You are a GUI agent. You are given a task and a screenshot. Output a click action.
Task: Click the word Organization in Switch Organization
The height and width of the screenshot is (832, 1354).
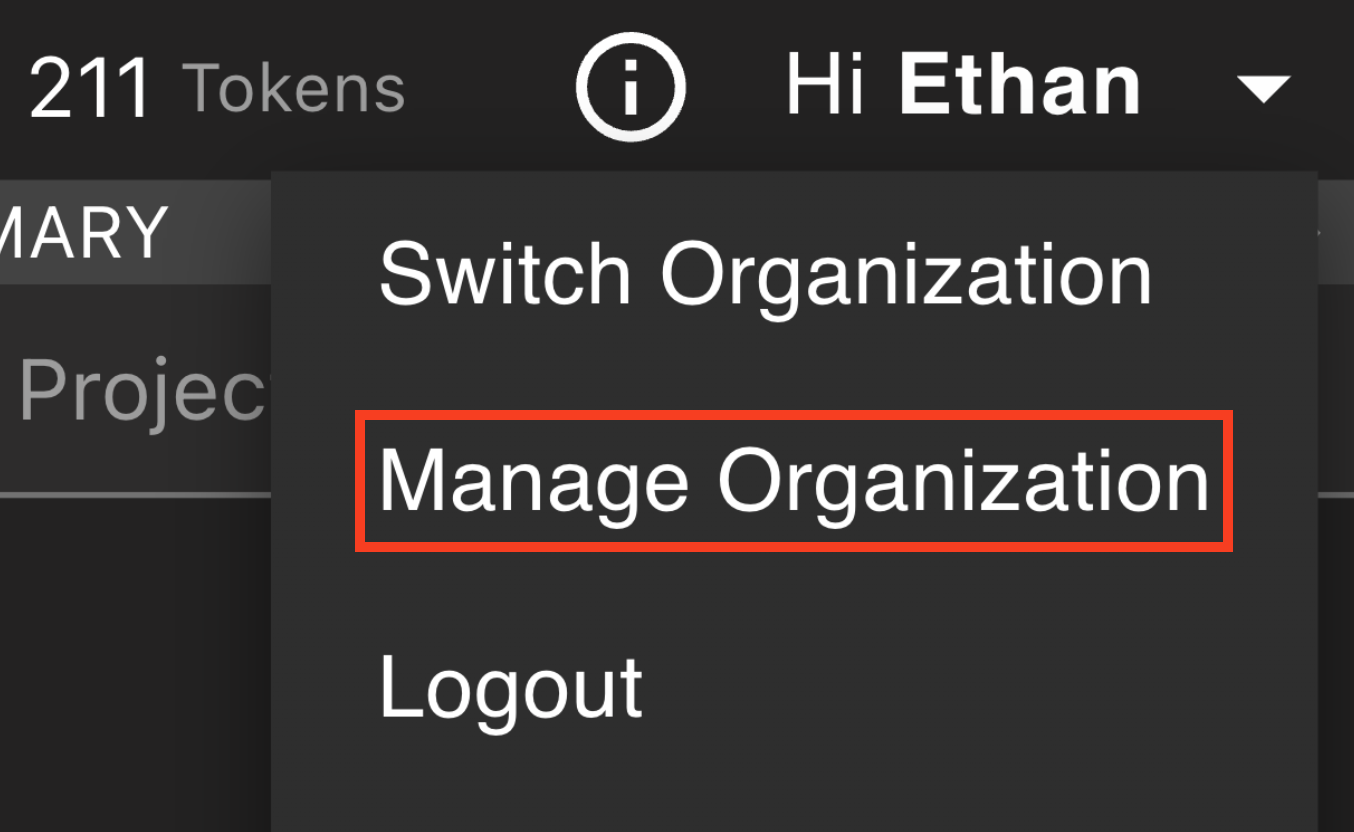[907, 276]
